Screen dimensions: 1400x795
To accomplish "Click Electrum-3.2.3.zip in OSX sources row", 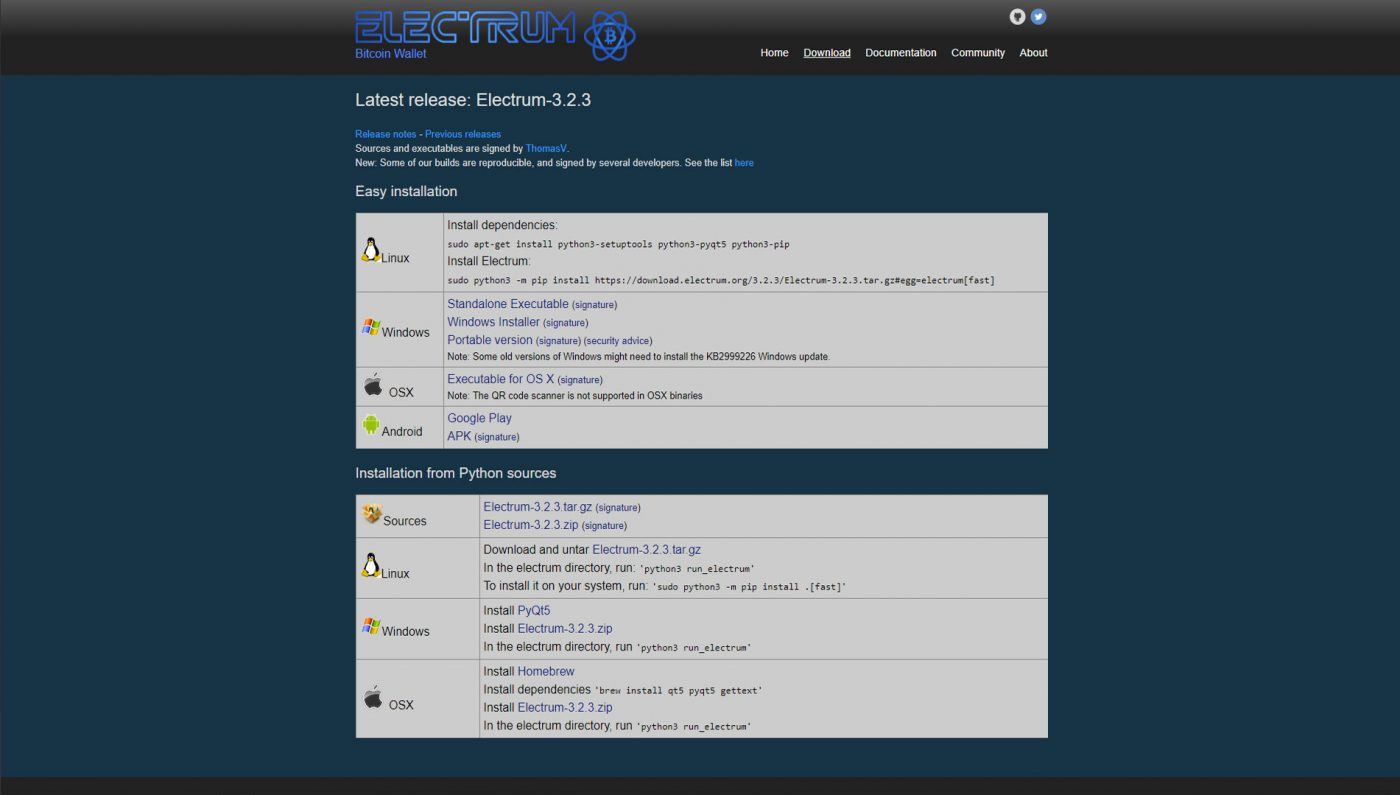I will pos(565,708).
